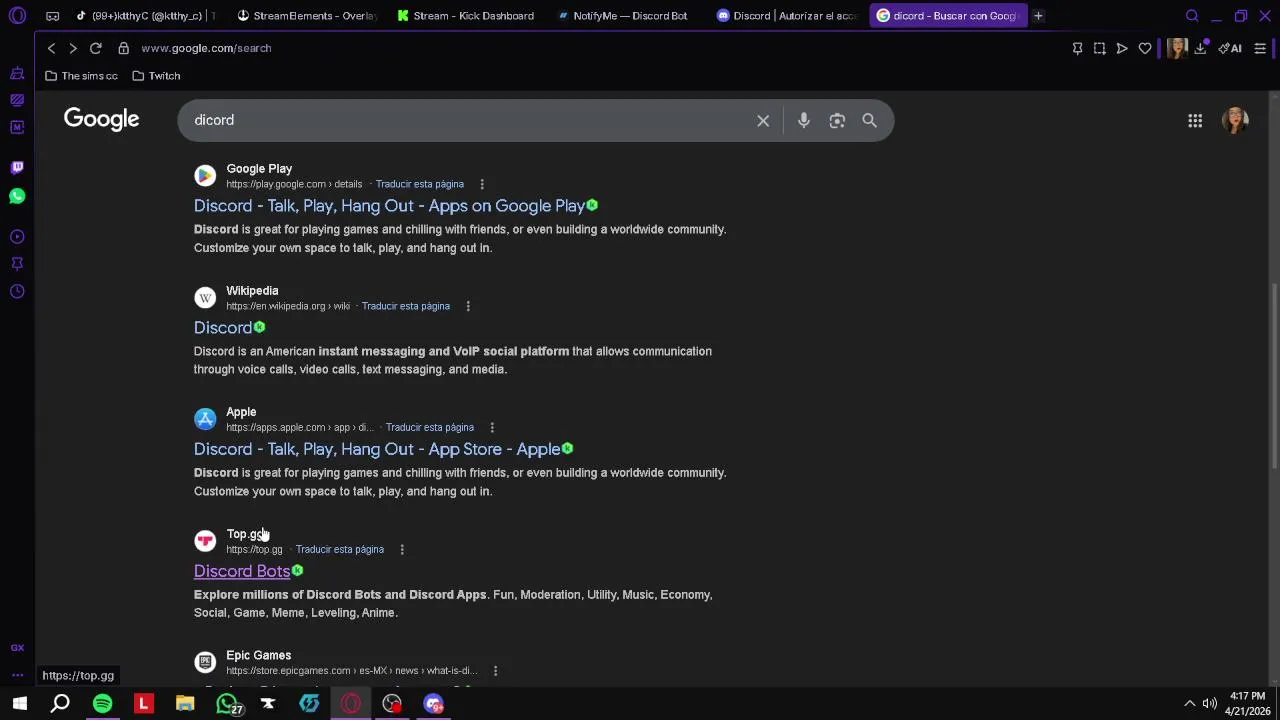Open the AI assistant button
Viewport: 1280px width, 720px height.
pos(1230,48)
